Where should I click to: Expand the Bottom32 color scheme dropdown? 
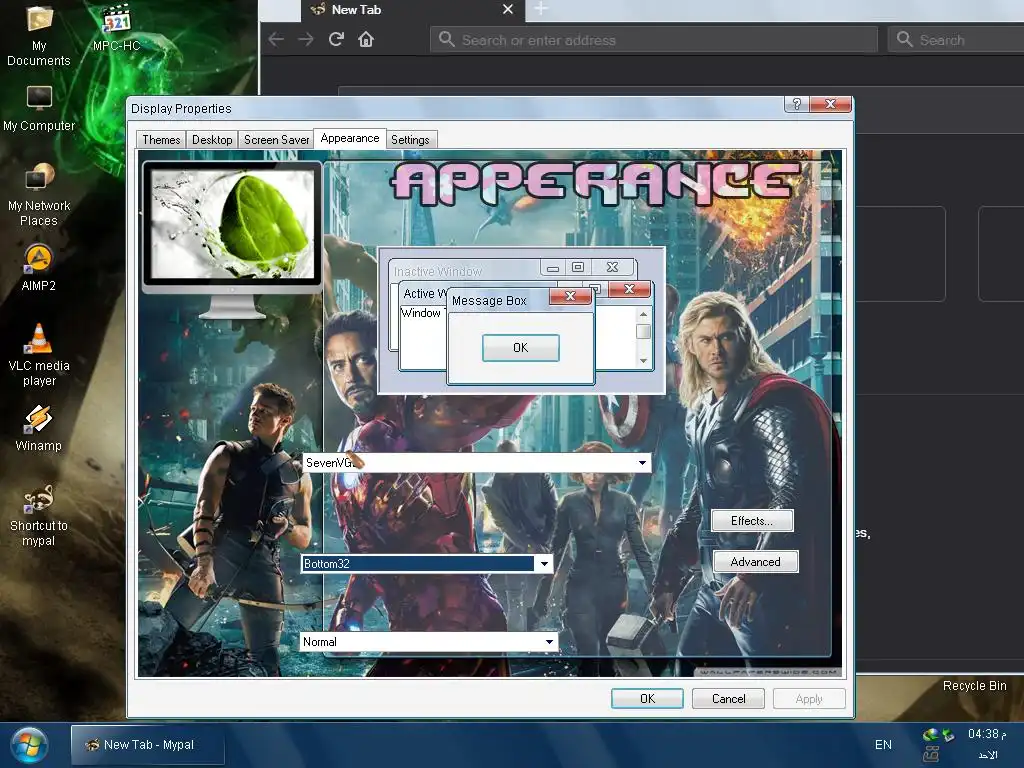(544, 564)
